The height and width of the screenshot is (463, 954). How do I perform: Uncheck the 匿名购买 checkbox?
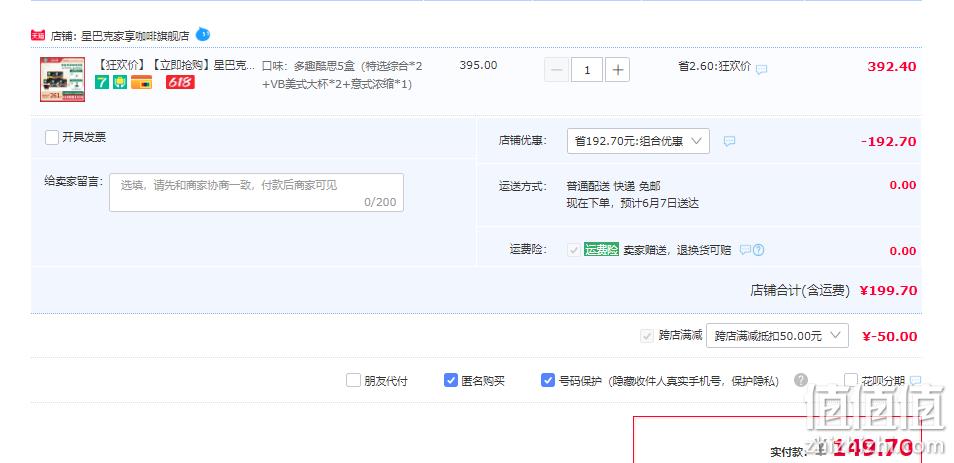coord(451,381)
